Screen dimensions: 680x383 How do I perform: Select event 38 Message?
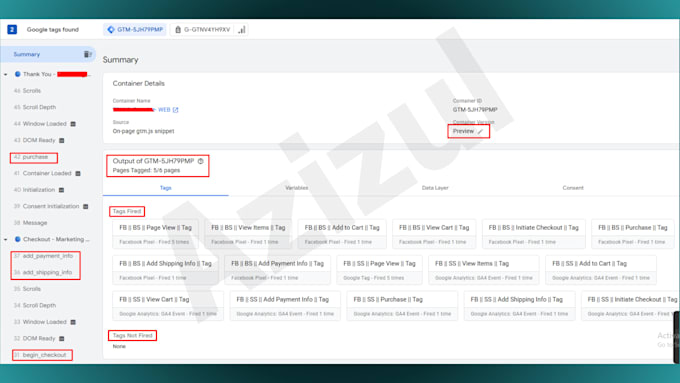[x=30, y=223]
